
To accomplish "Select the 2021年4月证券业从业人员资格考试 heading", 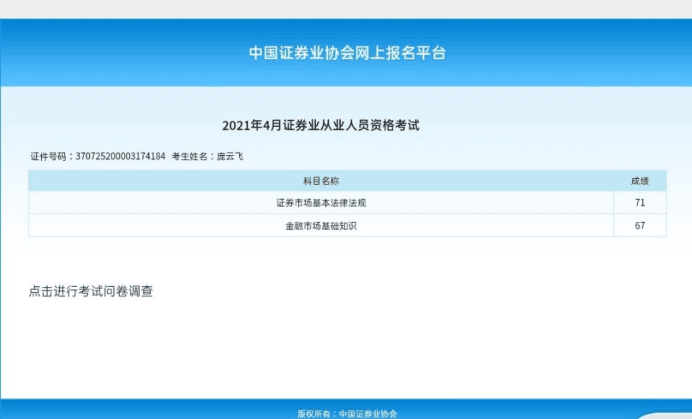I will coord(320,125).
